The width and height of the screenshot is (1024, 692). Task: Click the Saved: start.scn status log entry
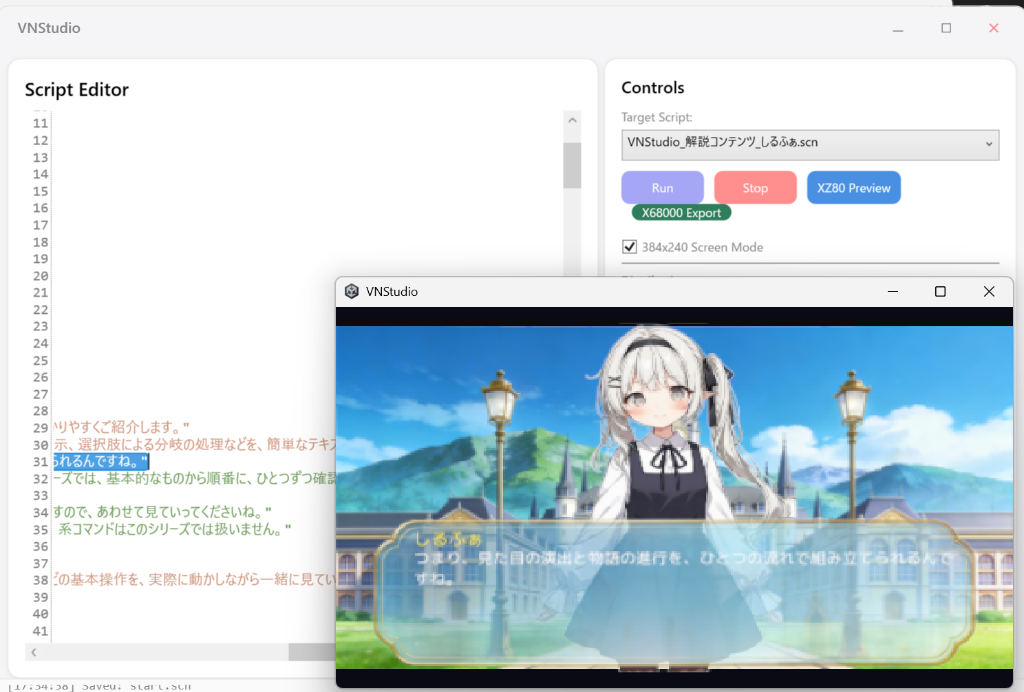(x=99, y=685)
